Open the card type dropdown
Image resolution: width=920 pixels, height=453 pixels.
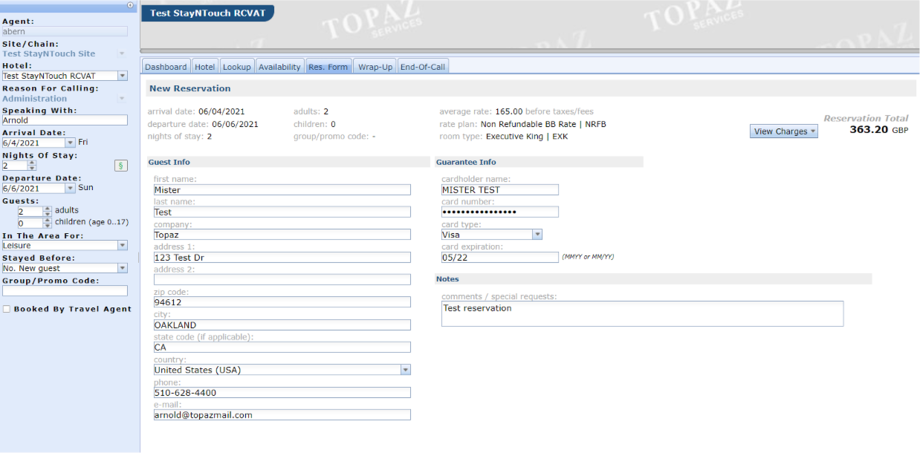[537, 235]
